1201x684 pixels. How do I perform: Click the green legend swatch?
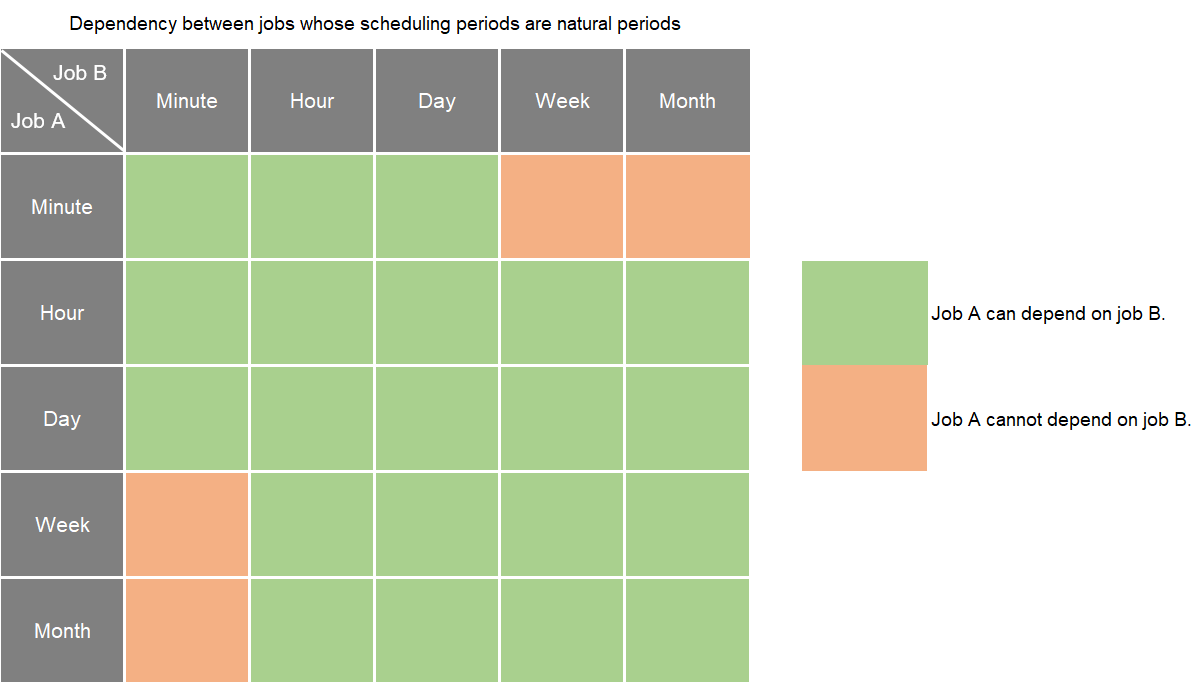pyautogui.click(x=864, y=313)
